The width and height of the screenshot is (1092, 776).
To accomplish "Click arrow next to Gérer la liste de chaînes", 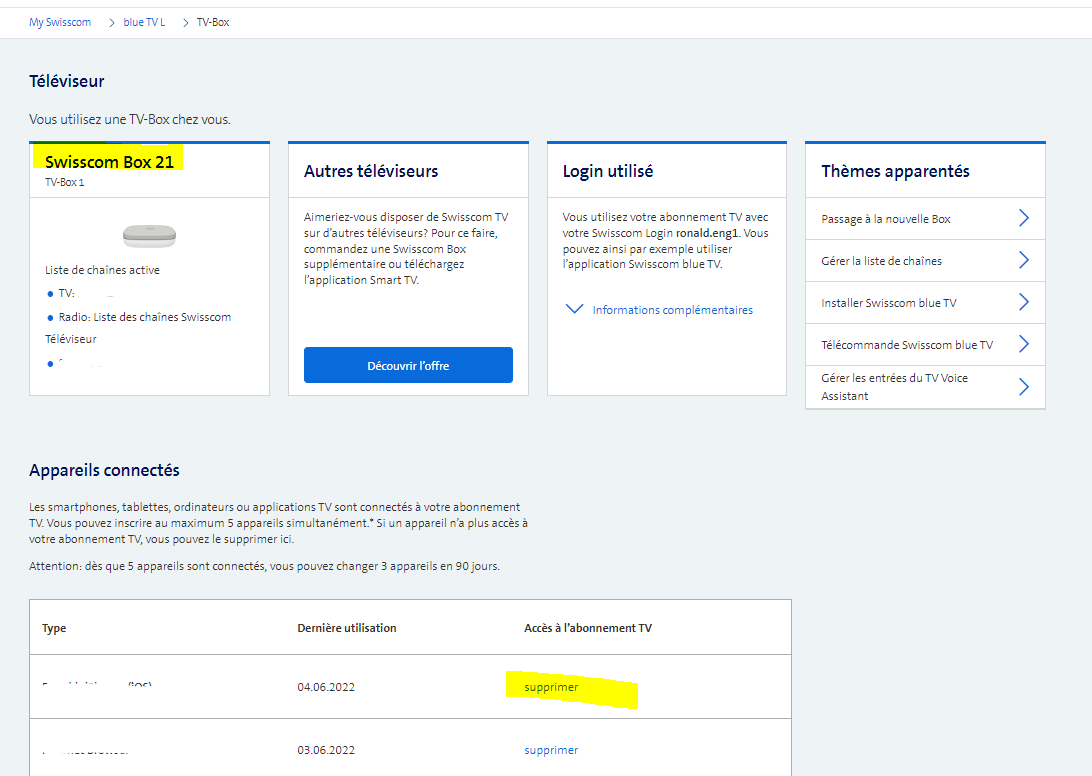I will click(1023, 260).
